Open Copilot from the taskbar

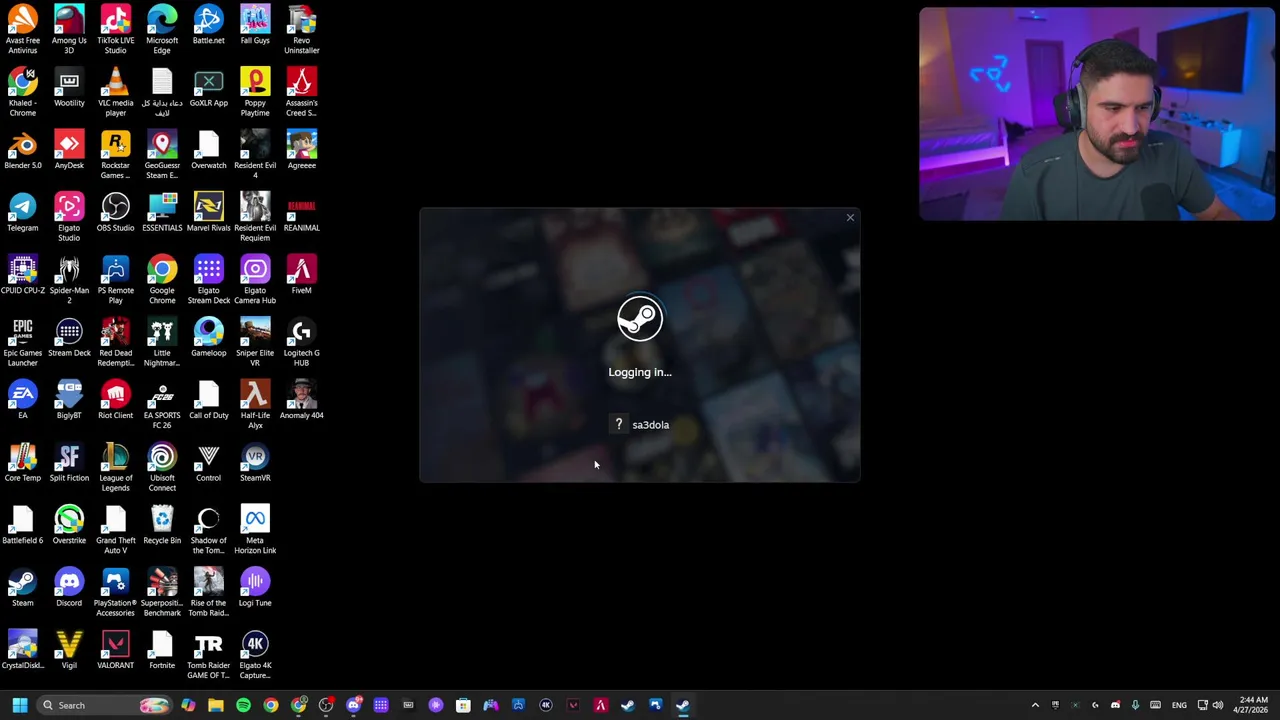188,705
